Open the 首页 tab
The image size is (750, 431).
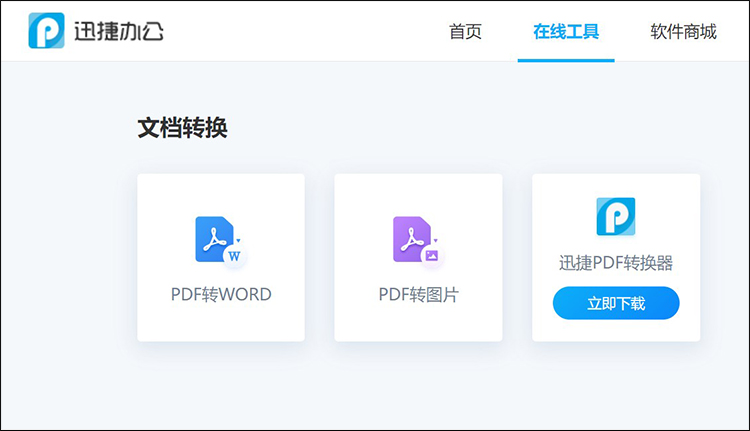[465, 32]
